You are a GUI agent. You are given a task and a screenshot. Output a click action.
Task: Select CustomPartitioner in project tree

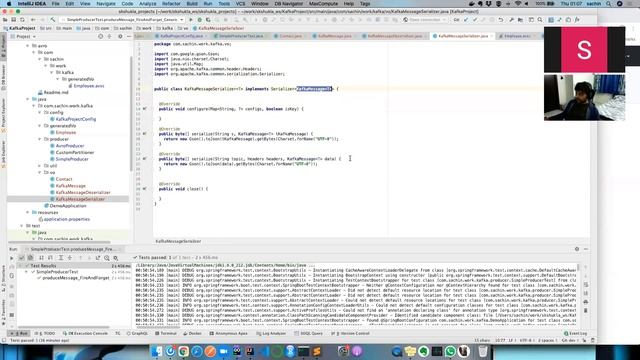pyautogui.click(x=75, y=153)
